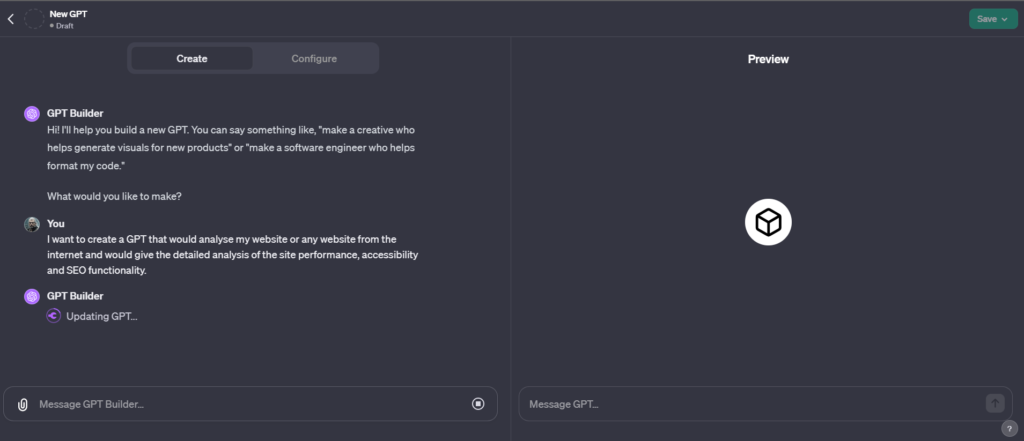Viewport: 1024px width, 441px height.
Task: Click the 'What would you like to make?' text
Action: click(114, 195)
